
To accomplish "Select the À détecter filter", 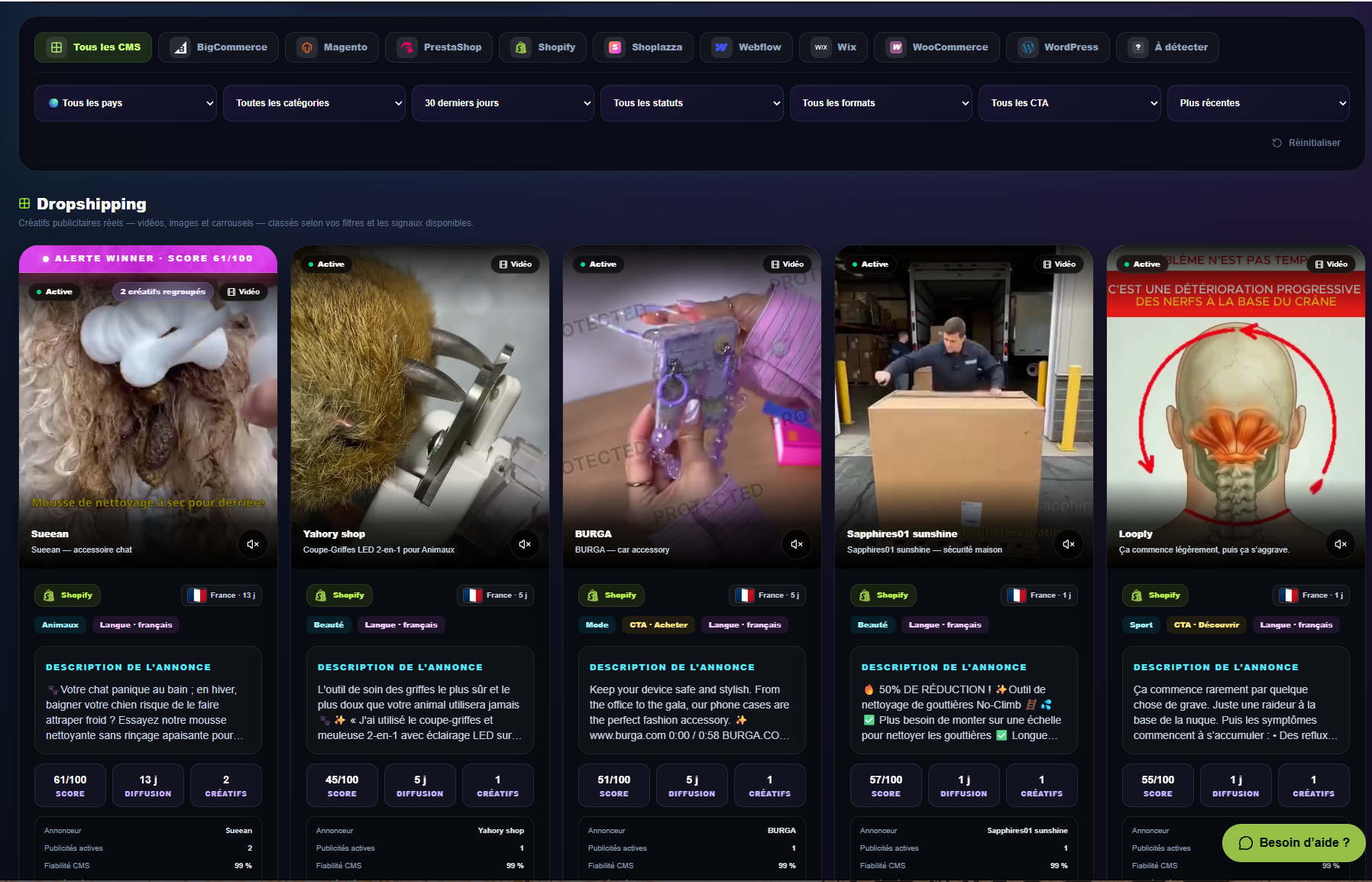I will (1167, 47).
